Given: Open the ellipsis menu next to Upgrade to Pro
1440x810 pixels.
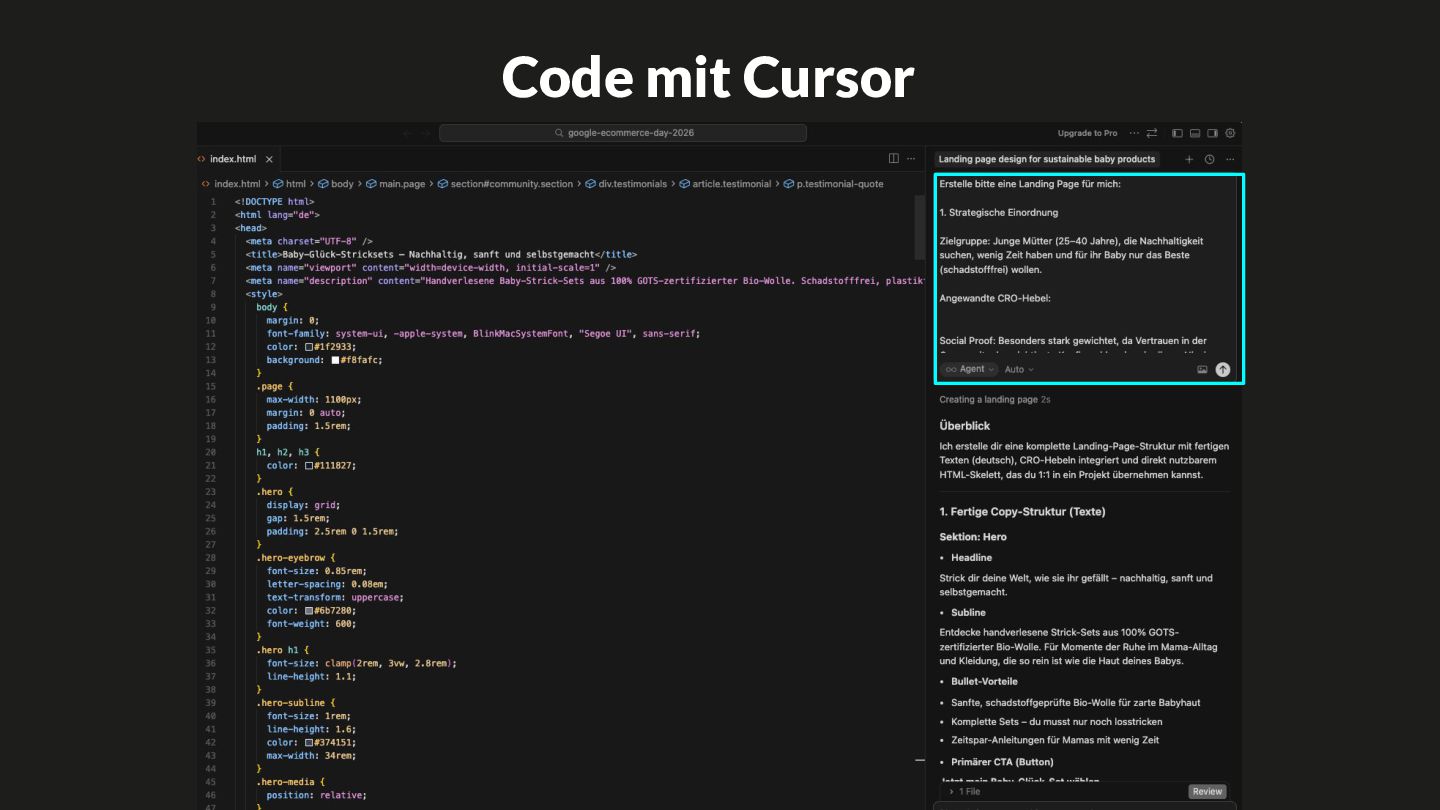Looking at the screenshot, I should point(1134,133).
